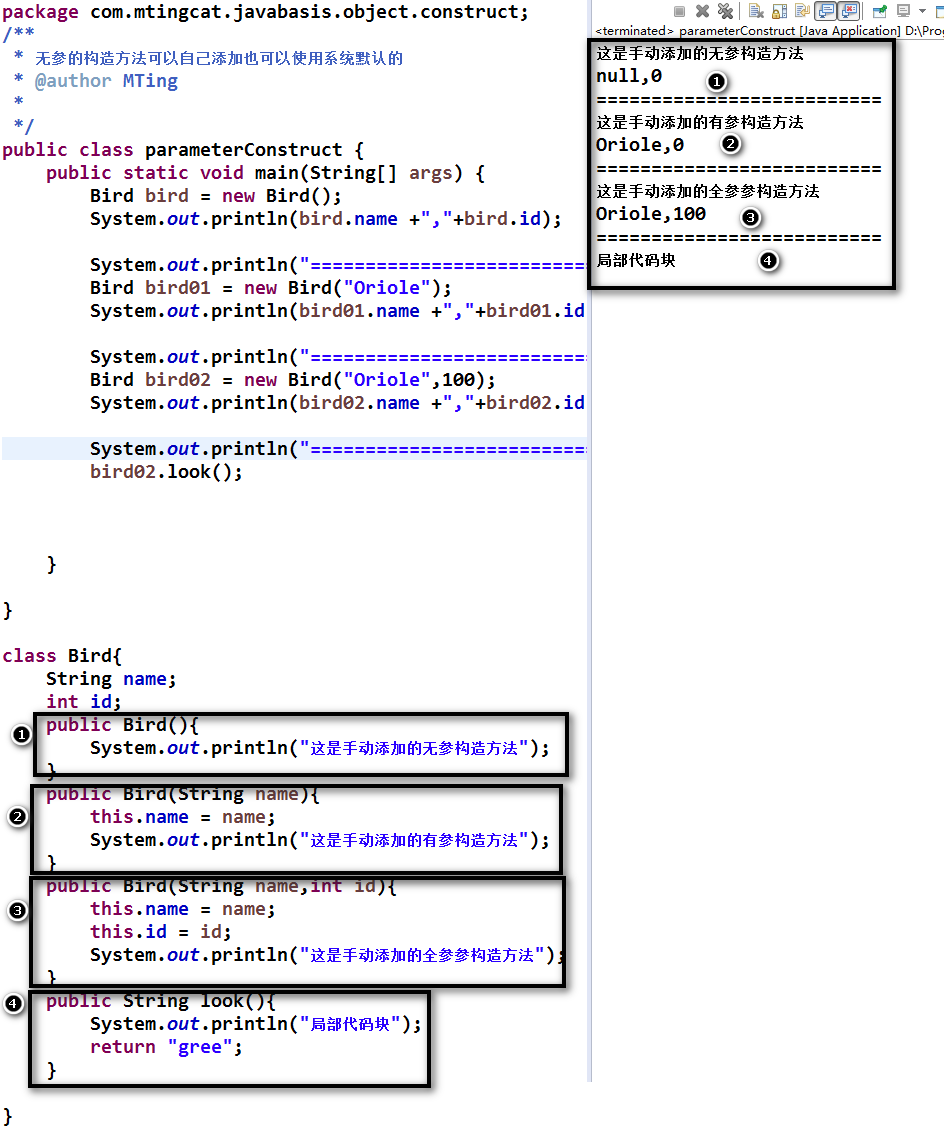Screen dimensions: 944x1143
Task: Click the Terminate square button in console toolbar
Action: point(679,11)
